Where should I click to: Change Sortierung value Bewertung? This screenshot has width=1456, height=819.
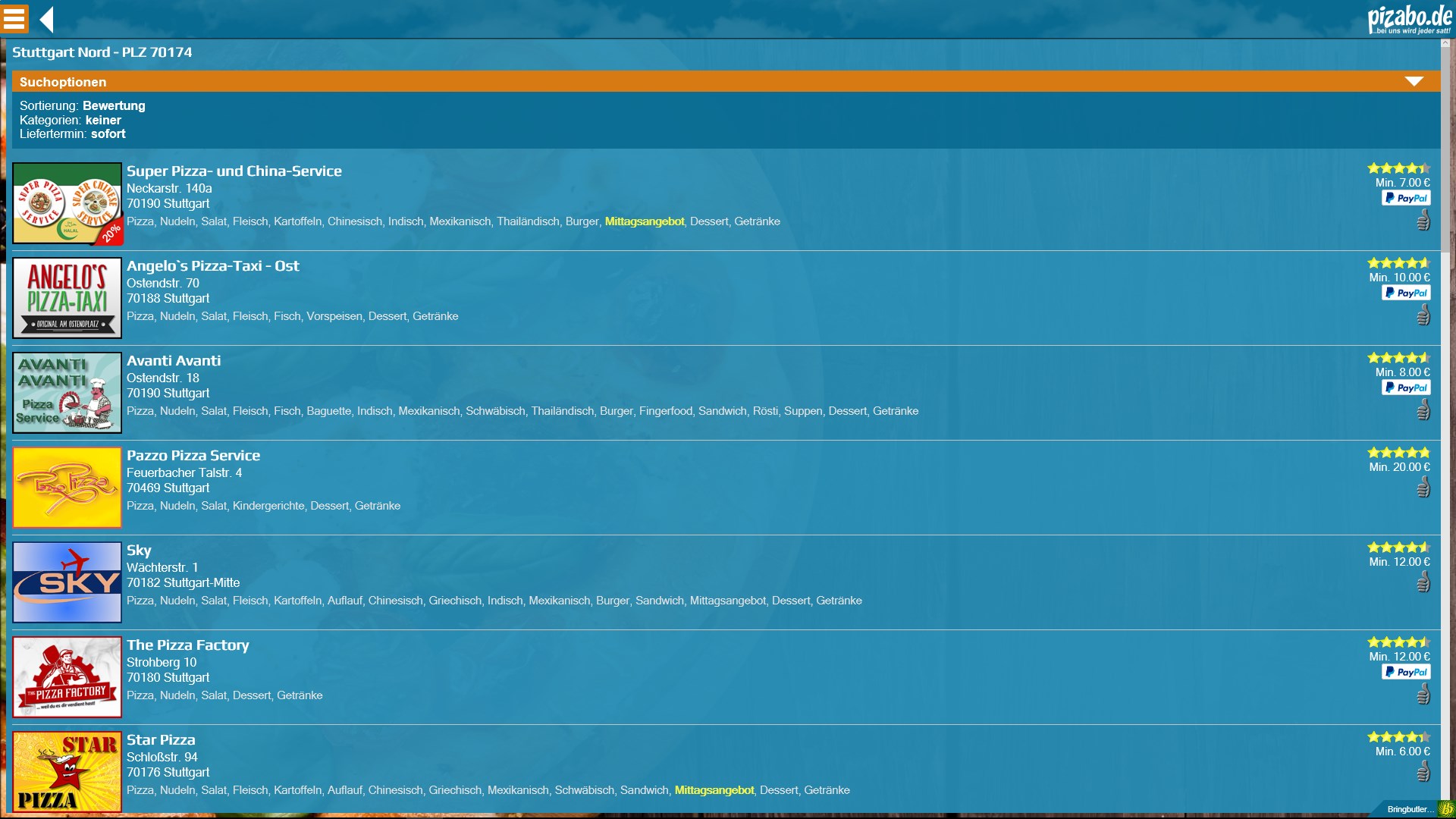pos(114,105)
